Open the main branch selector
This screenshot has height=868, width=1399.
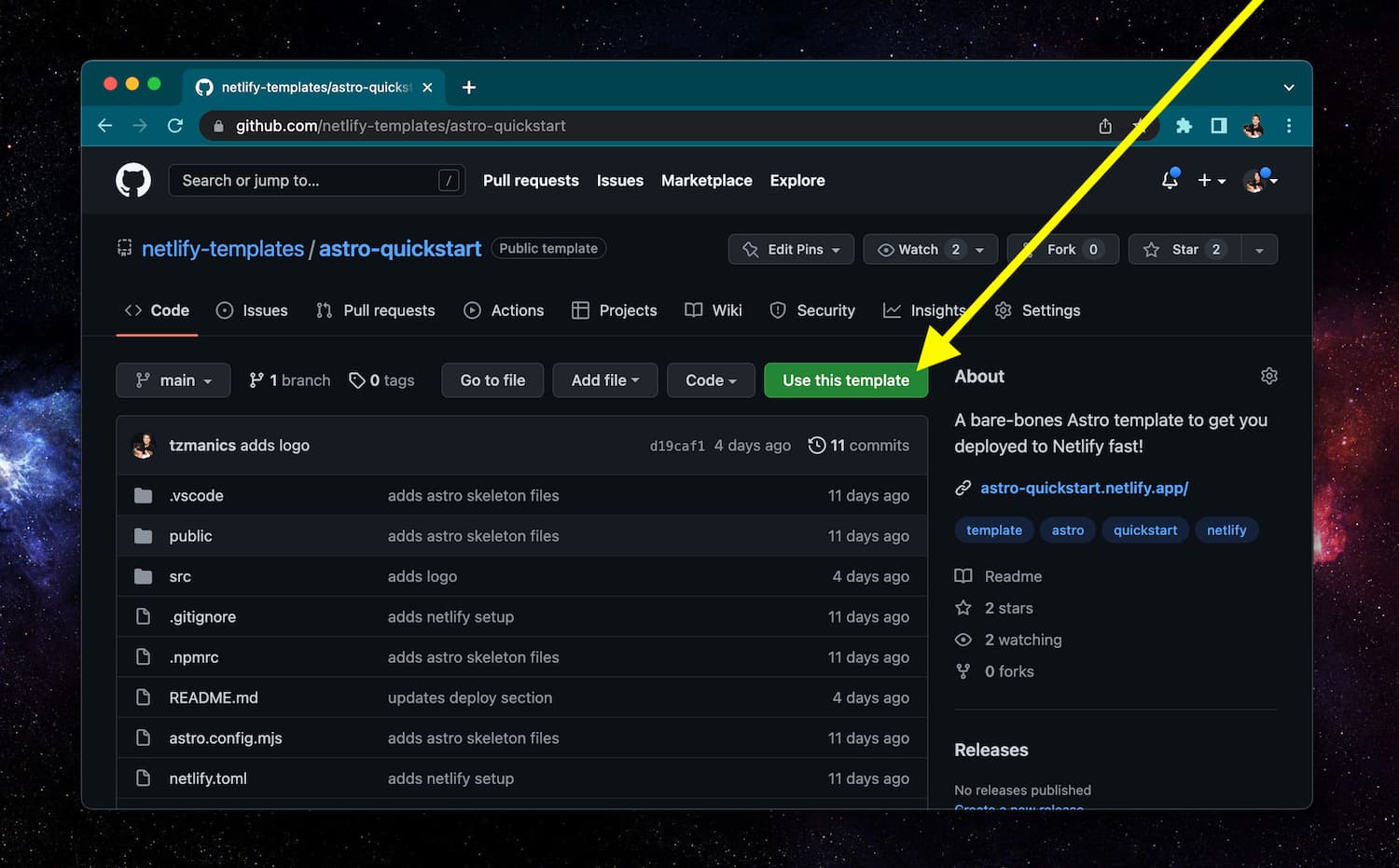click(x=173, y=380)
